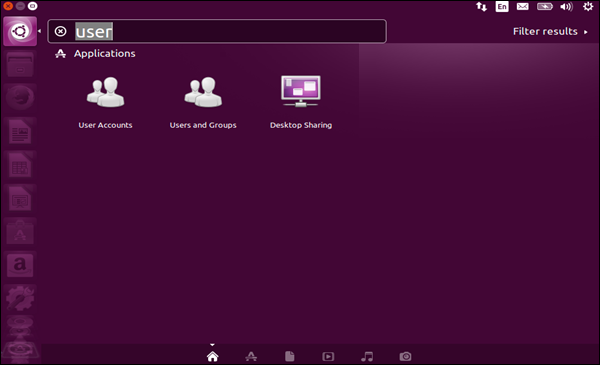This screenshot has width=600, height=365.
Task: Switch to the Files lens
Action: point(290,356)
